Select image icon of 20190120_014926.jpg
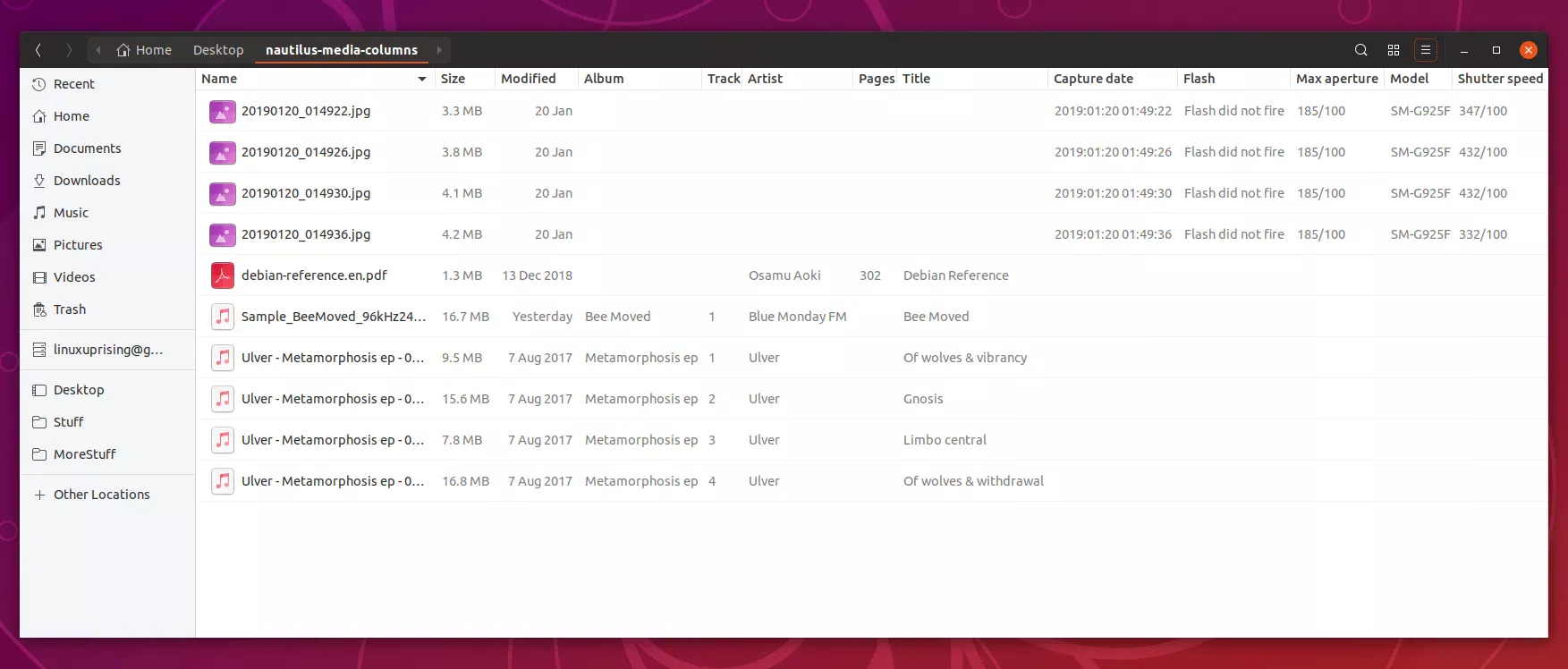 (x=223, y=153)
